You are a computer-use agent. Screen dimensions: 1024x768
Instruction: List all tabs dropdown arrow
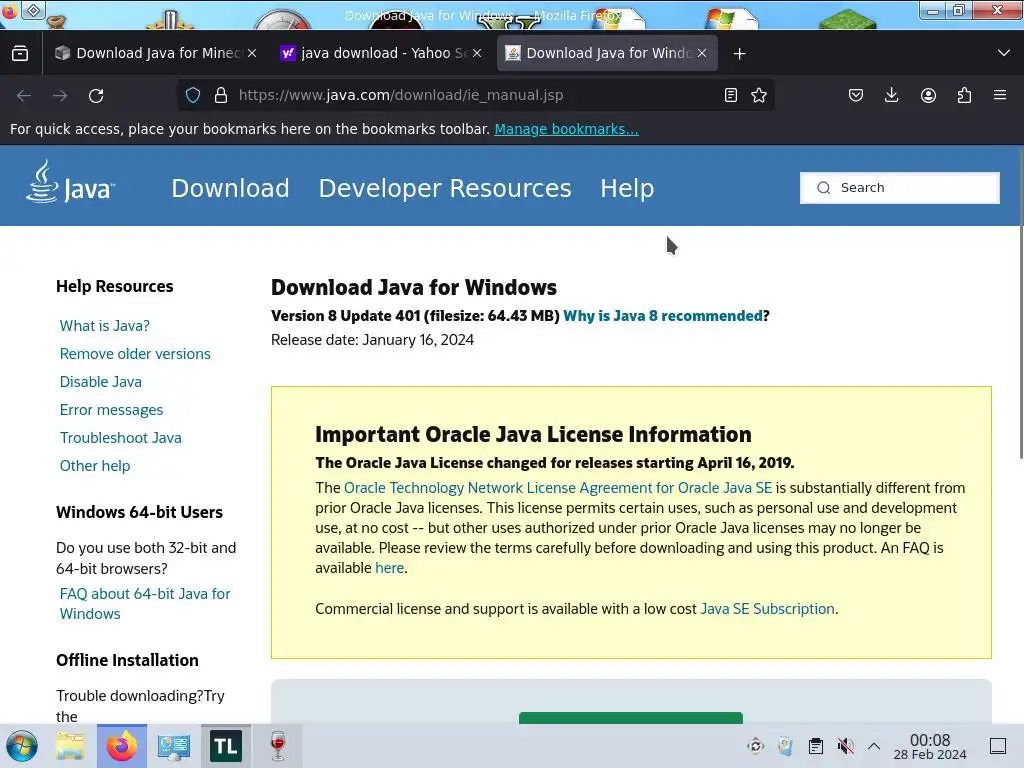pyautogui.click(x=1004, y=53)
